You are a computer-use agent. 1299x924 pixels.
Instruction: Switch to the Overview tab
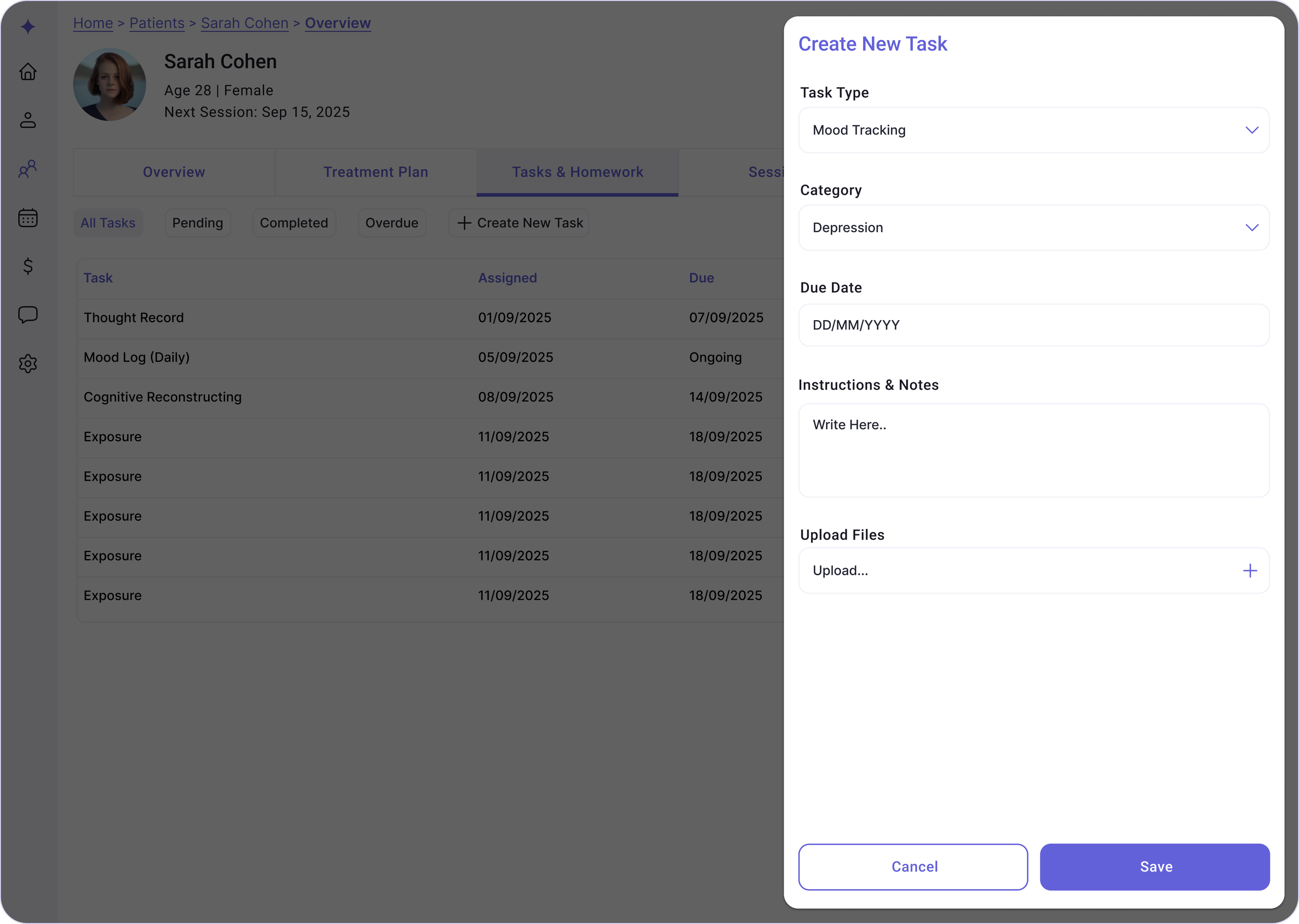(x=174, y=172)
